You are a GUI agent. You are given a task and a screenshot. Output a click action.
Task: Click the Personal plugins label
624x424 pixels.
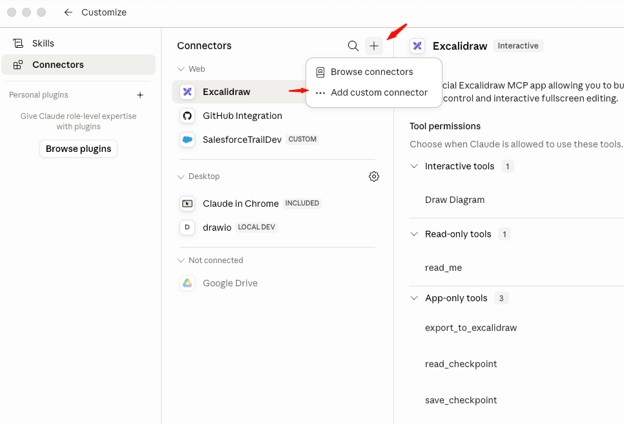tap(39, 95)
